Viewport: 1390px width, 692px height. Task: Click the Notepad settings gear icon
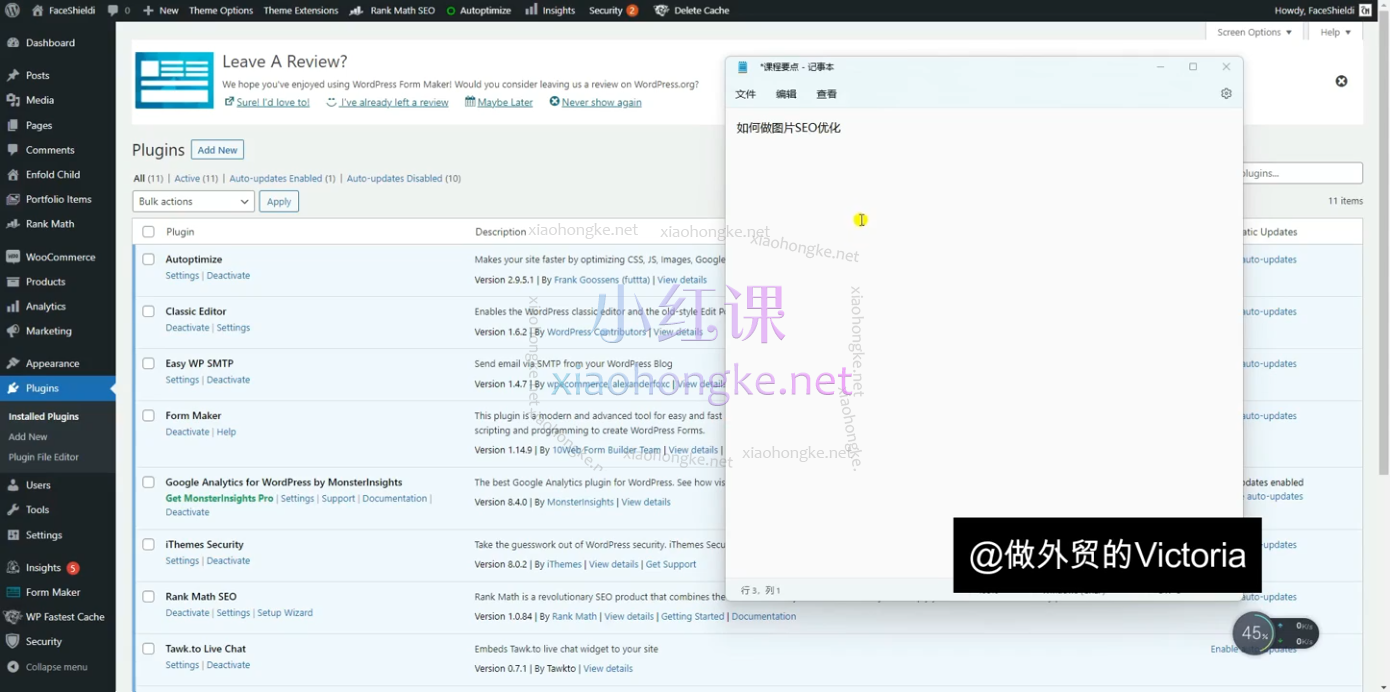[x=1226, y=93]
